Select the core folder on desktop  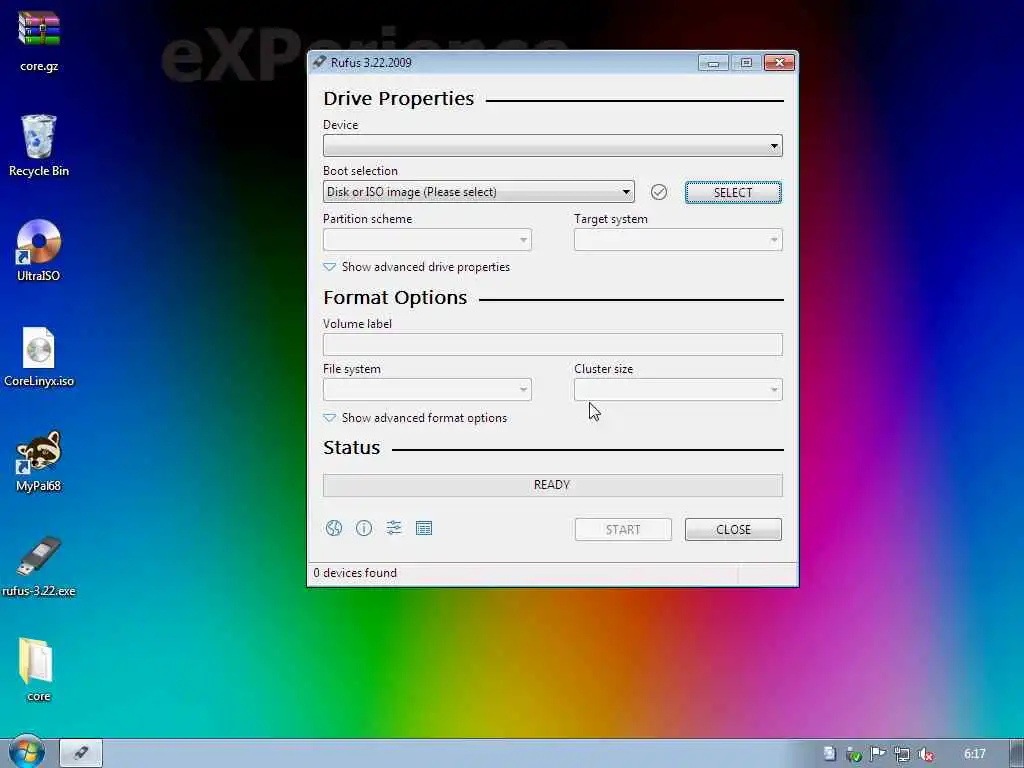tap(39, 670)
